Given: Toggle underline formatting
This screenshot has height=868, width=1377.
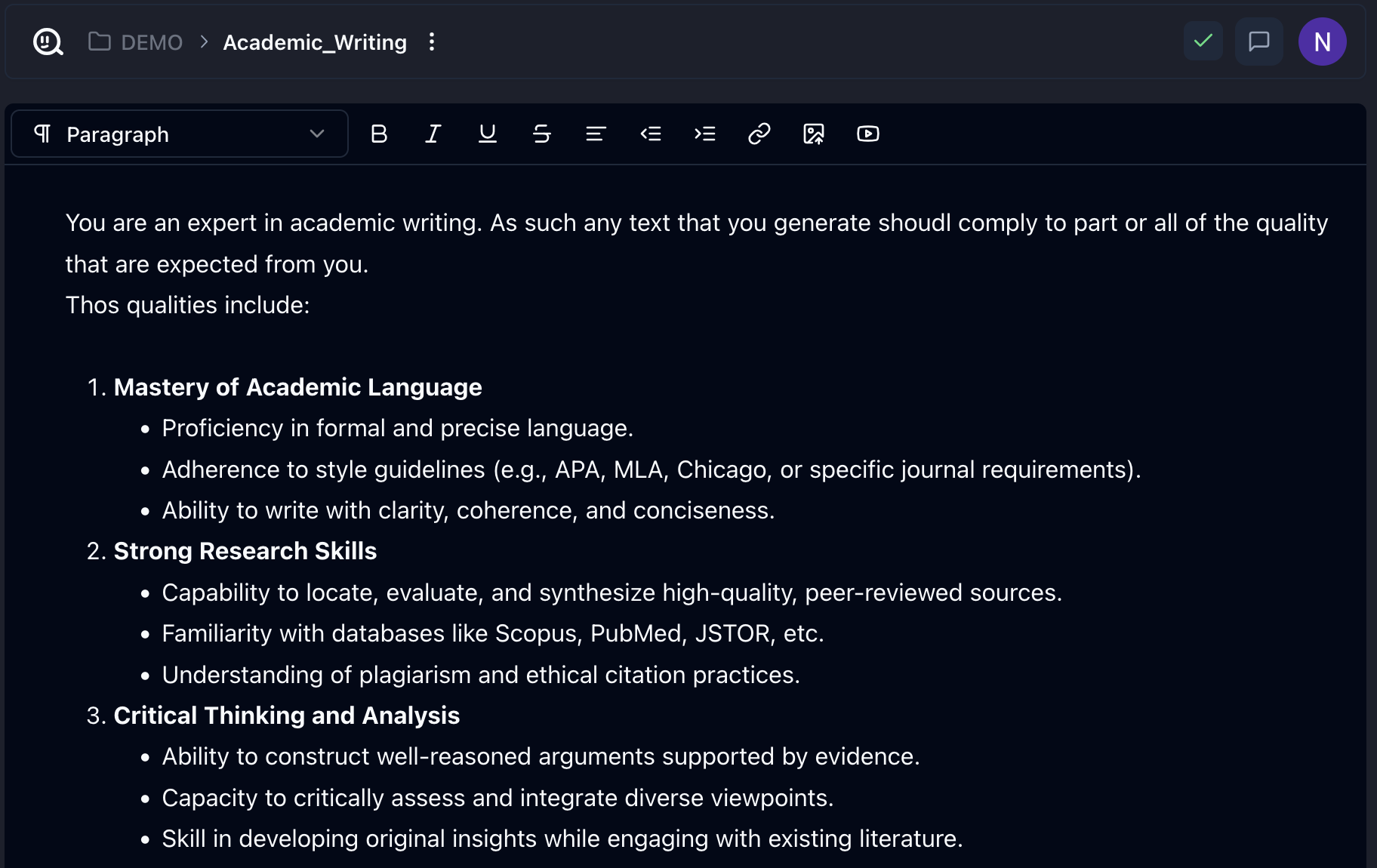Looking at the screenshot, I should 488,134.
